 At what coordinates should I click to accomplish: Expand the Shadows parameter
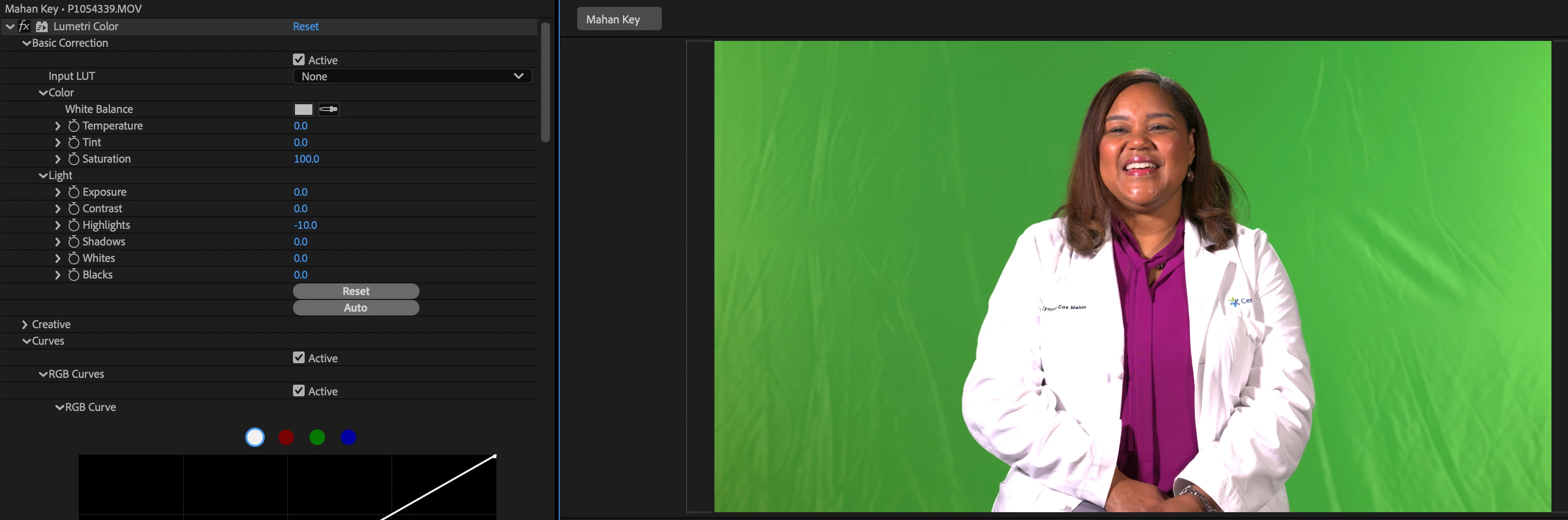coord(58,241)
